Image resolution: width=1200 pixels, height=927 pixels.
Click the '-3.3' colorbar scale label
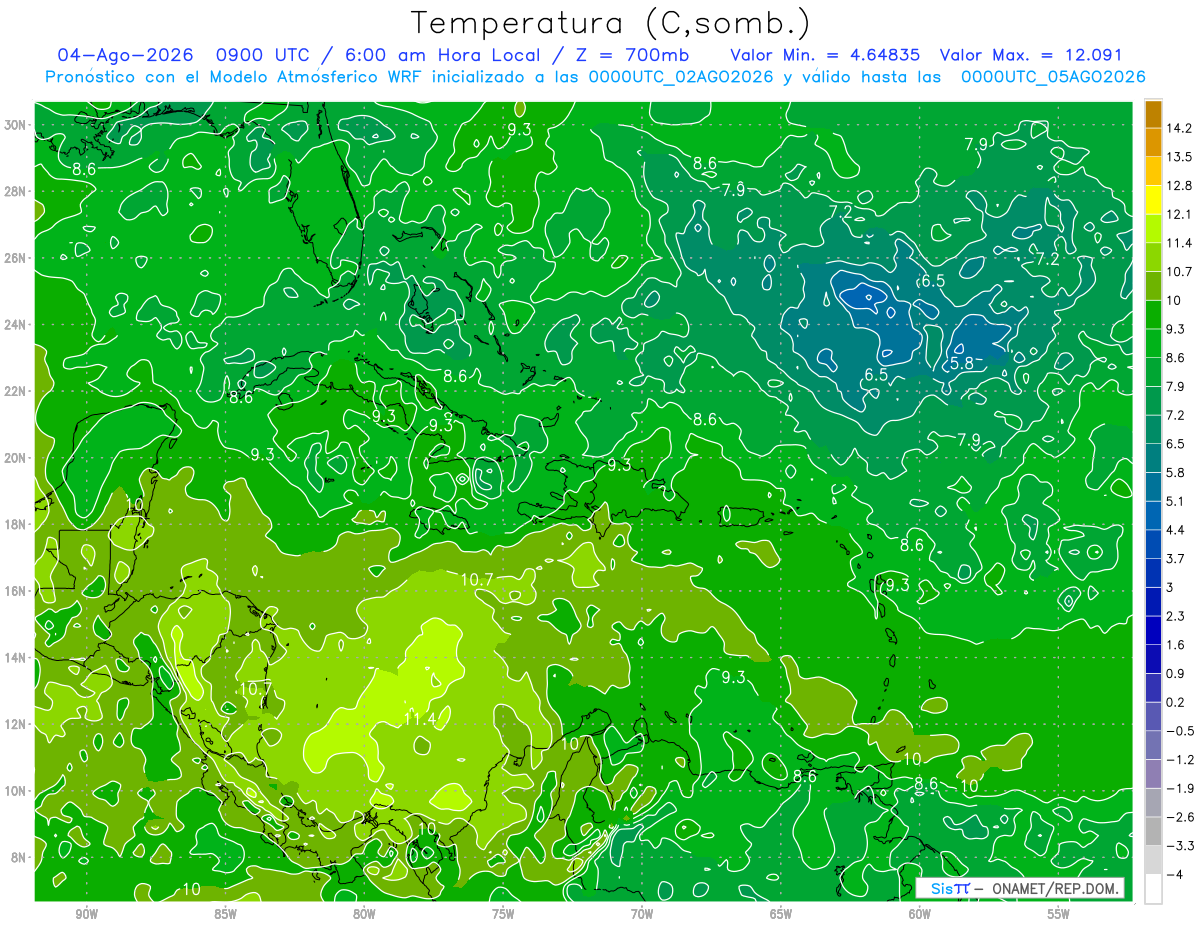tap(1180, 846)
